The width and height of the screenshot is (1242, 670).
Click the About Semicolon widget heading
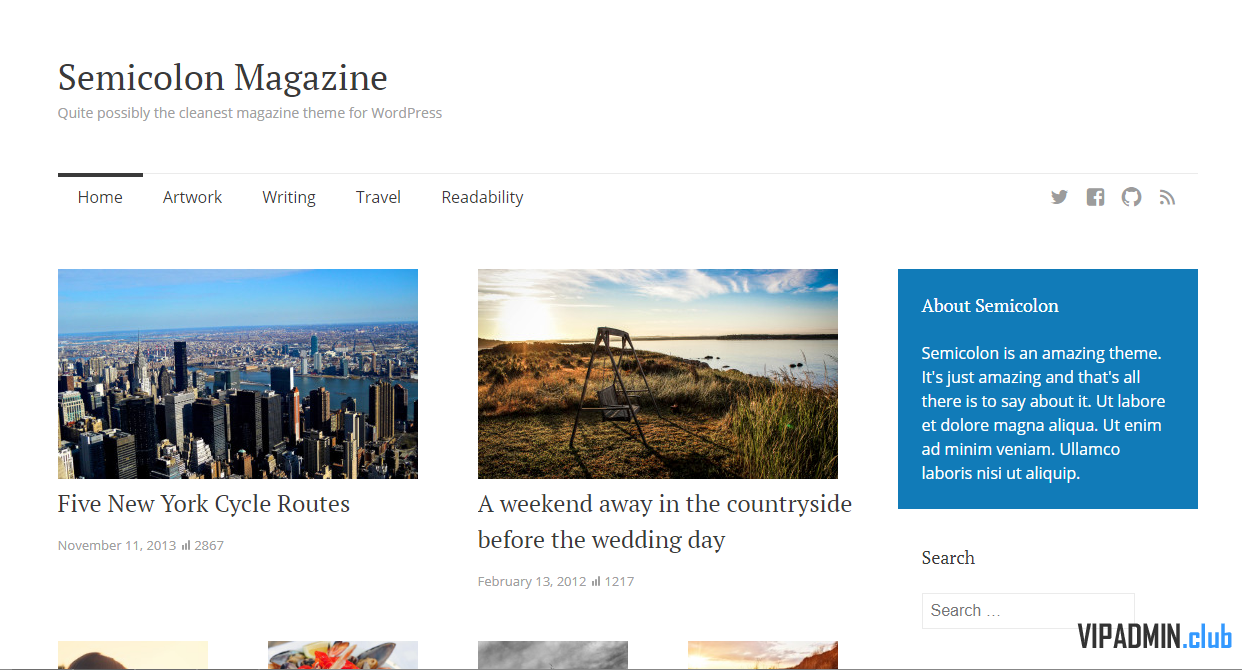point(990,306)
